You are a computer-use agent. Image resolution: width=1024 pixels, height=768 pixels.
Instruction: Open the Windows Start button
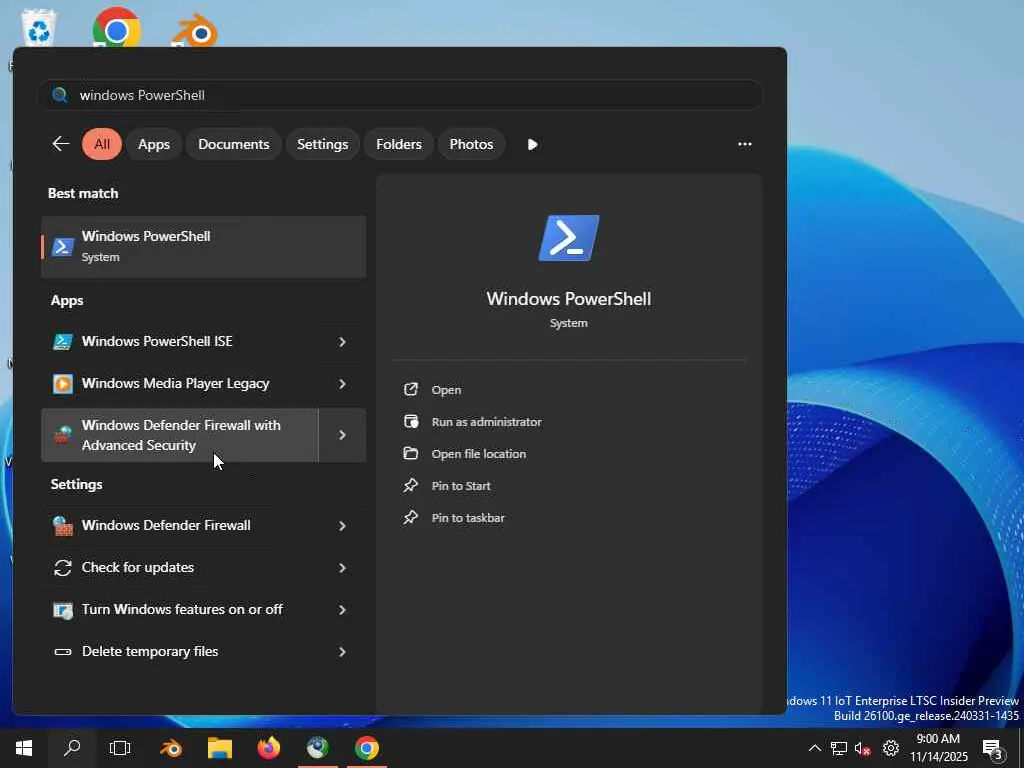point(24,748)
